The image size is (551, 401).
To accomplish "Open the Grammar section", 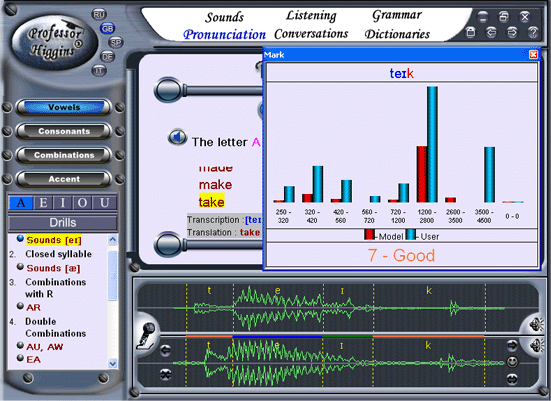I will click(x=397, y=15).
